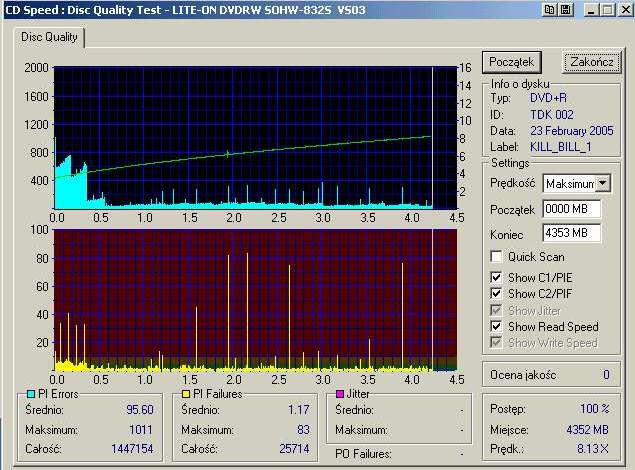
Task: Click the label value KILL_BILL_1
Action: click(x=560, y=147)
